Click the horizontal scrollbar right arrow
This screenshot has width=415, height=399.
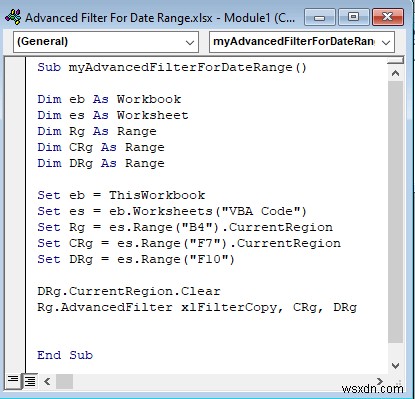click(x=379, y=380)
